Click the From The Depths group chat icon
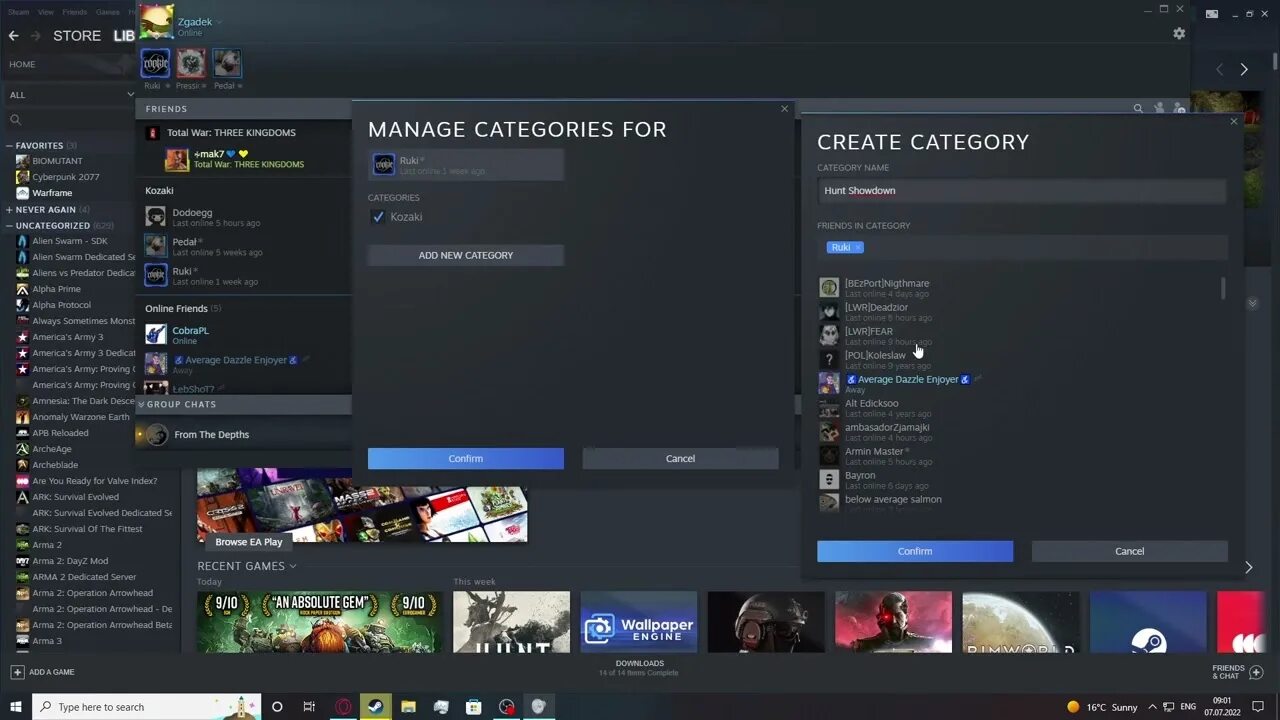 [x=157, y=434]
